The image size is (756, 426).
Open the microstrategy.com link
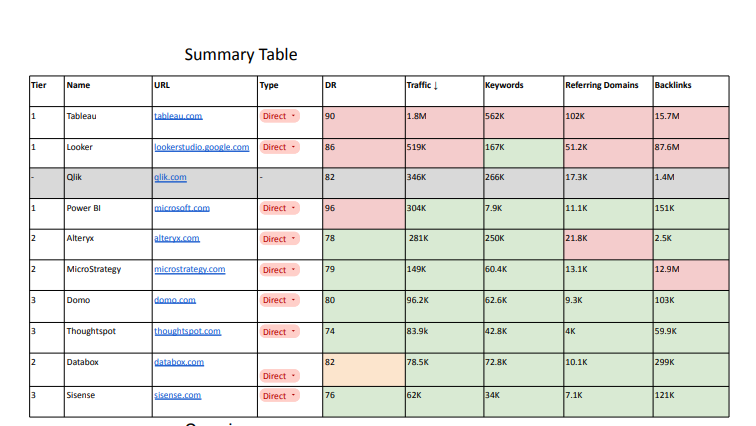189,269
